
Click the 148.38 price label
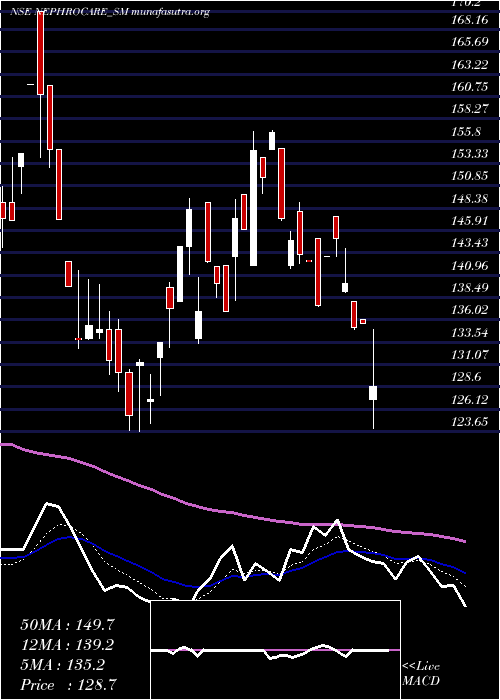click(x=470, y=198)
